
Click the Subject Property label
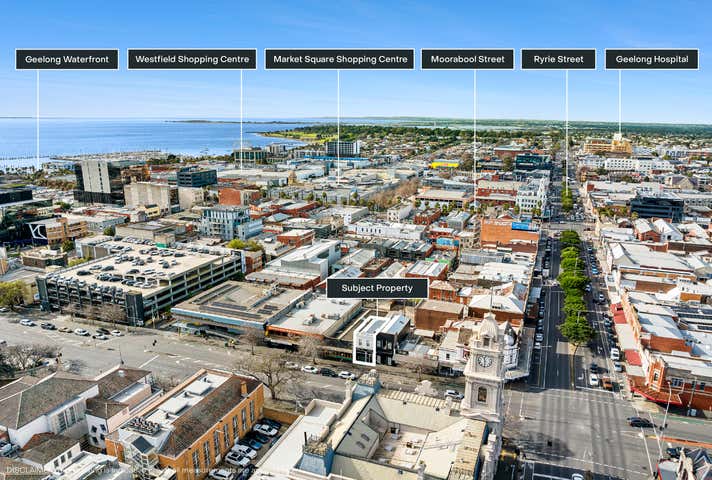(x=377, y=288)
